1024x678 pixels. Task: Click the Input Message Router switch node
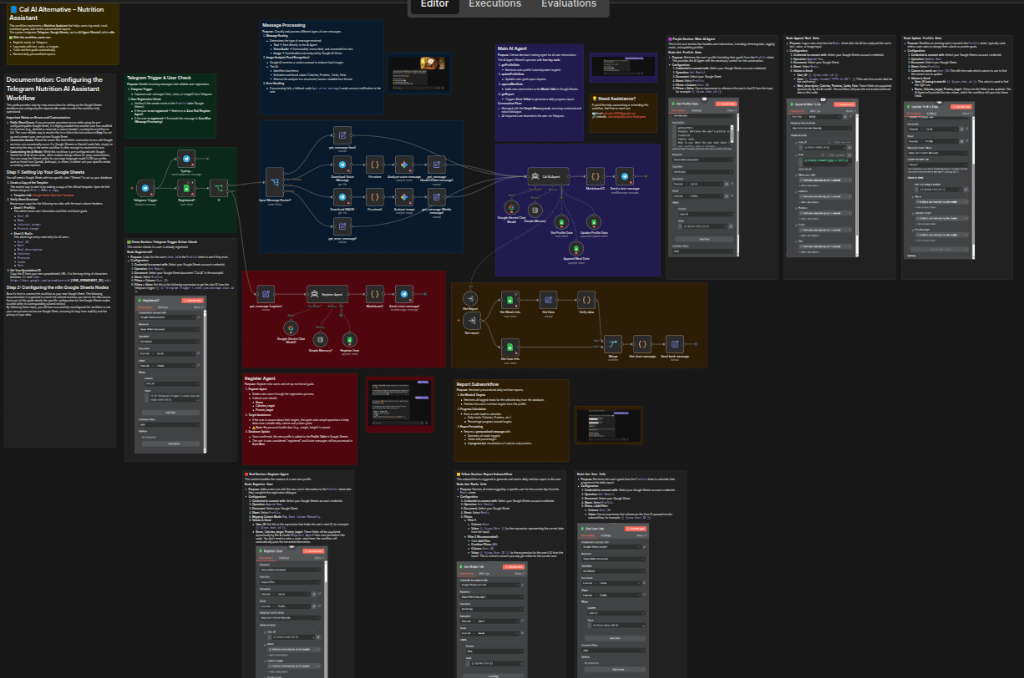click(275, 182)
